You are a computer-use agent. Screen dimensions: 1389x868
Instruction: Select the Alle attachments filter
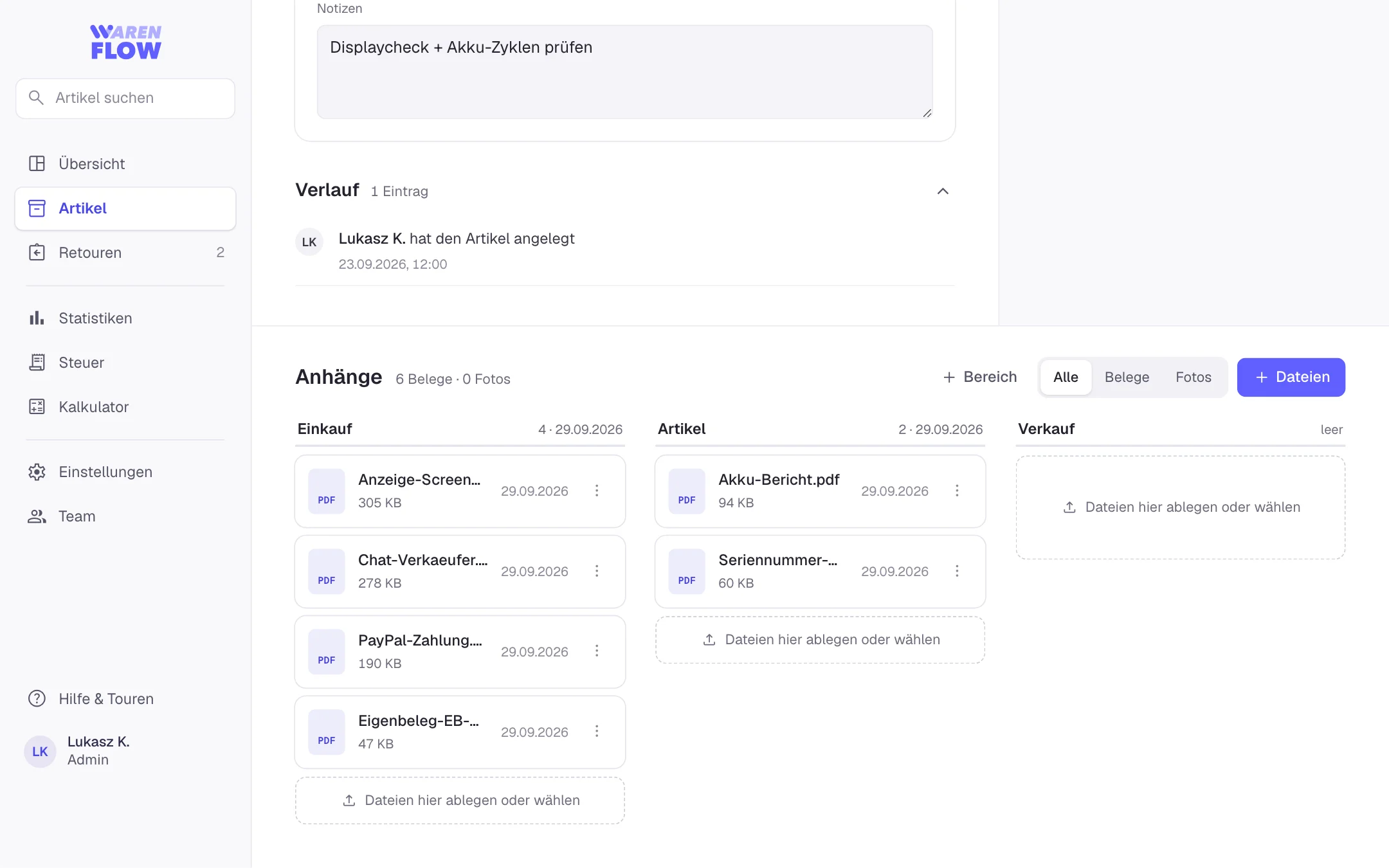tap(1066, 377)
